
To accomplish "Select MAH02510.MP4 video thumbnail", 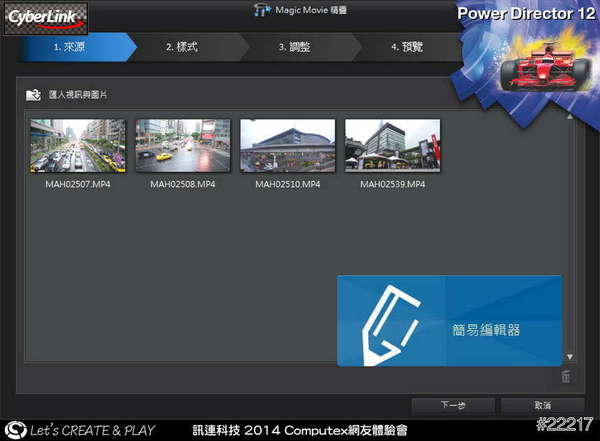I will tap(288, 146).
